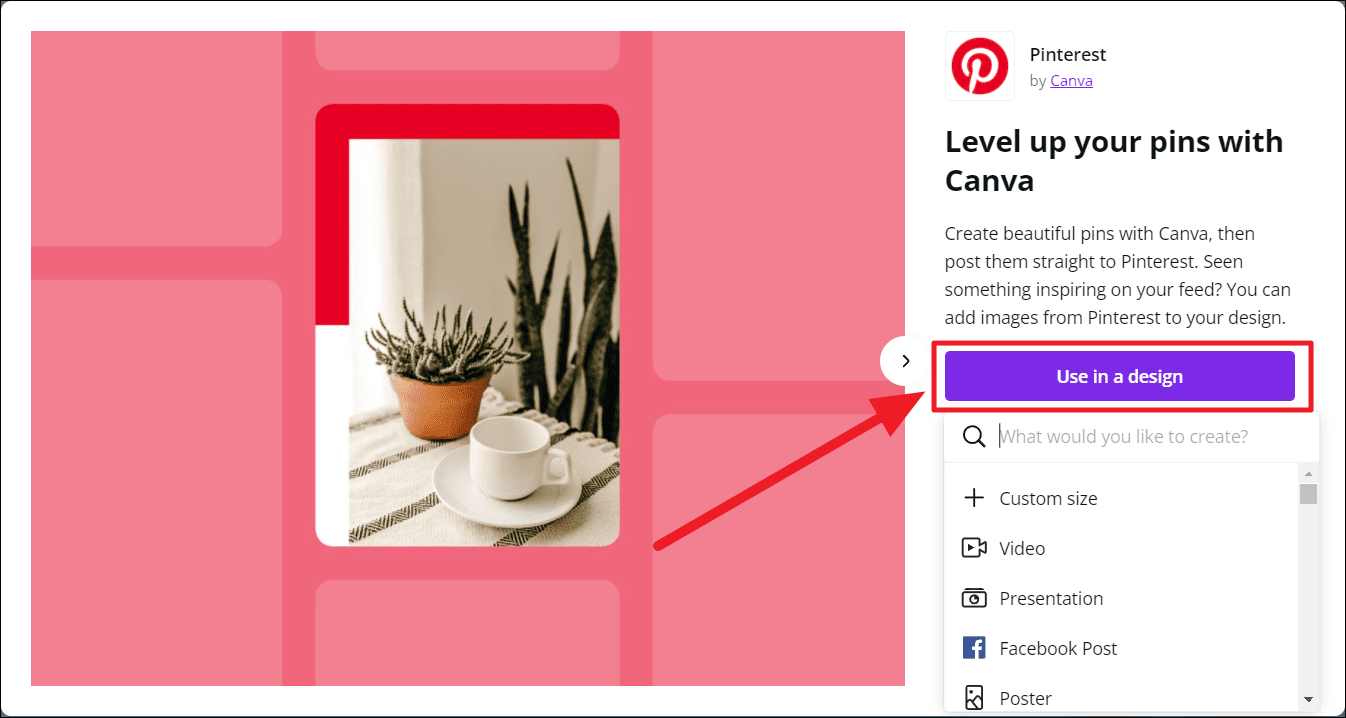Click the Poster icon

click(974, 698)
